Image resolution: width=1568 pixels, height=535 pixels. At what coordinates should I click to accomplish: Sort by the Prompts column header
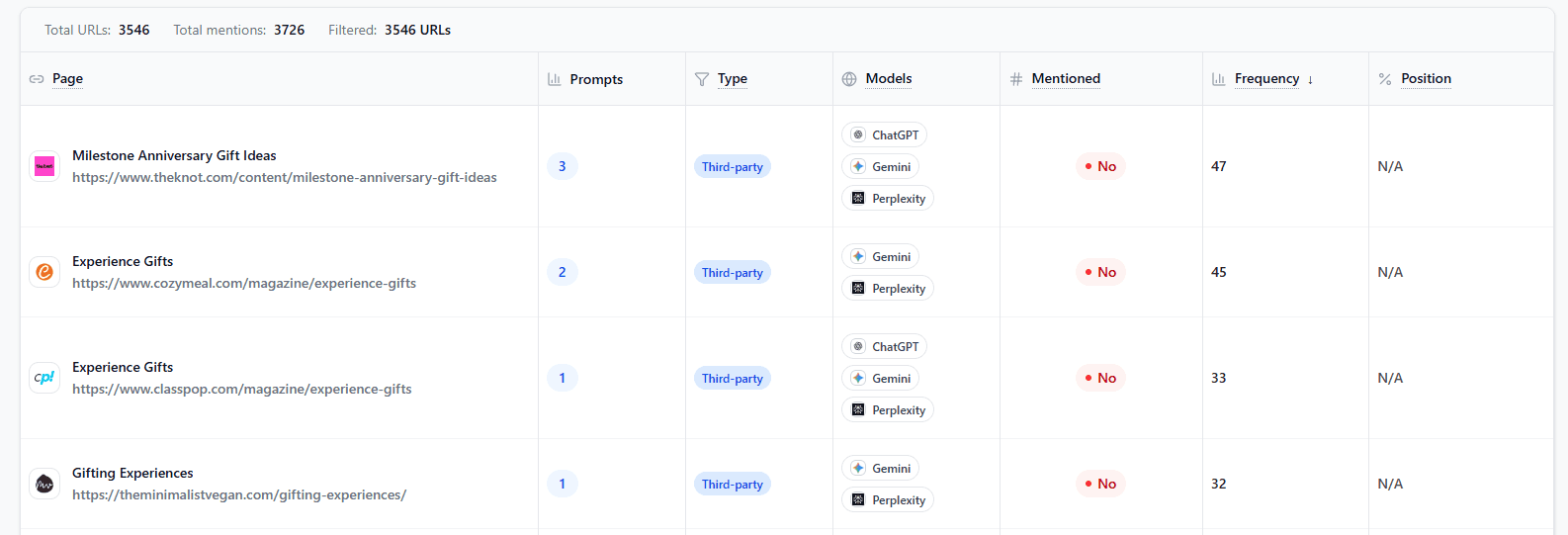coord(596,79)
